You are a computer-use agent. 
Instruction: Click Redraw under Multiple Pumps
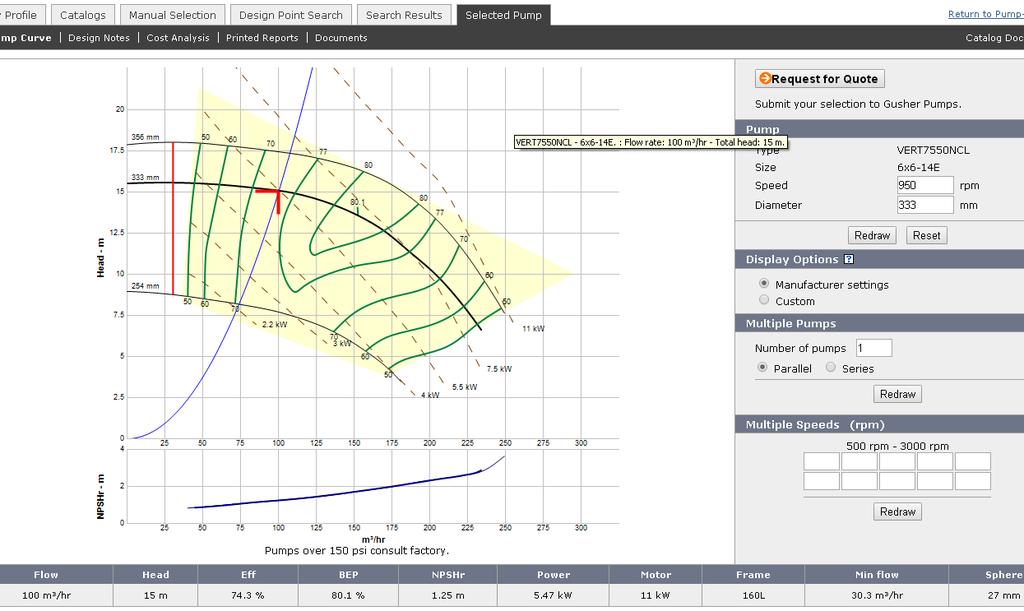coord(897,394)
